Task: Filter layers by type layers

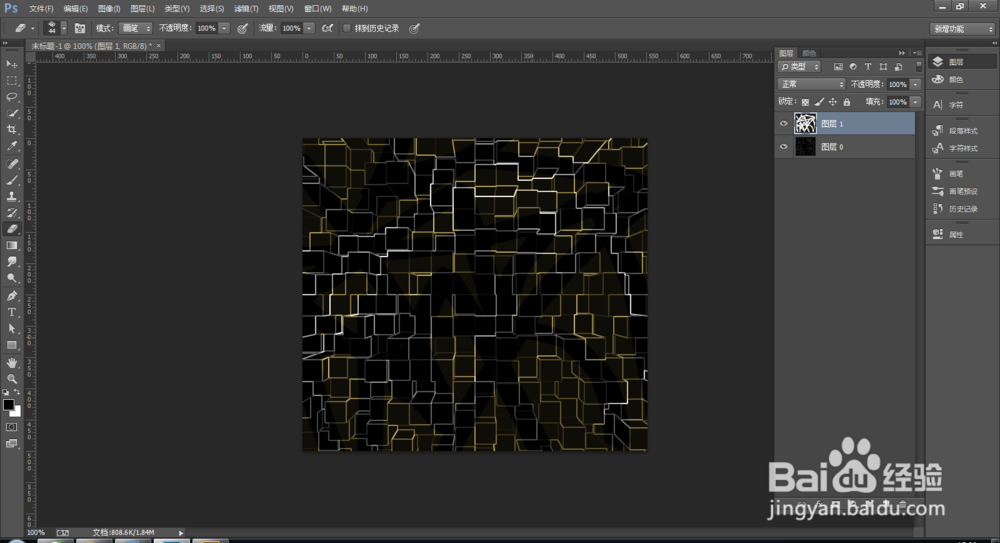Action: [867, 66]
